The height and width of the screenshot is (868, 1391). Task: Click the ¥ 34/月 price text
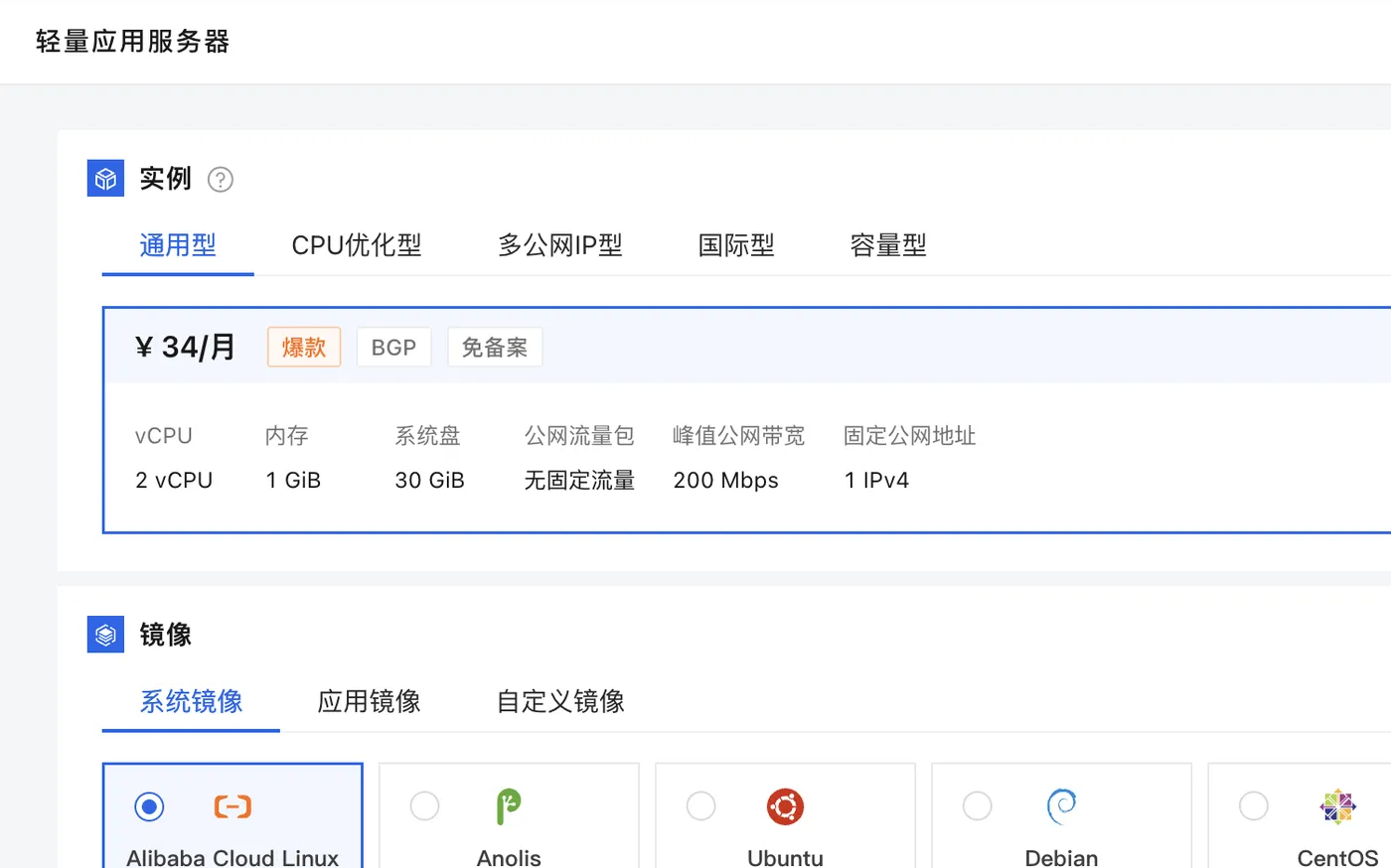coord(186,348)
